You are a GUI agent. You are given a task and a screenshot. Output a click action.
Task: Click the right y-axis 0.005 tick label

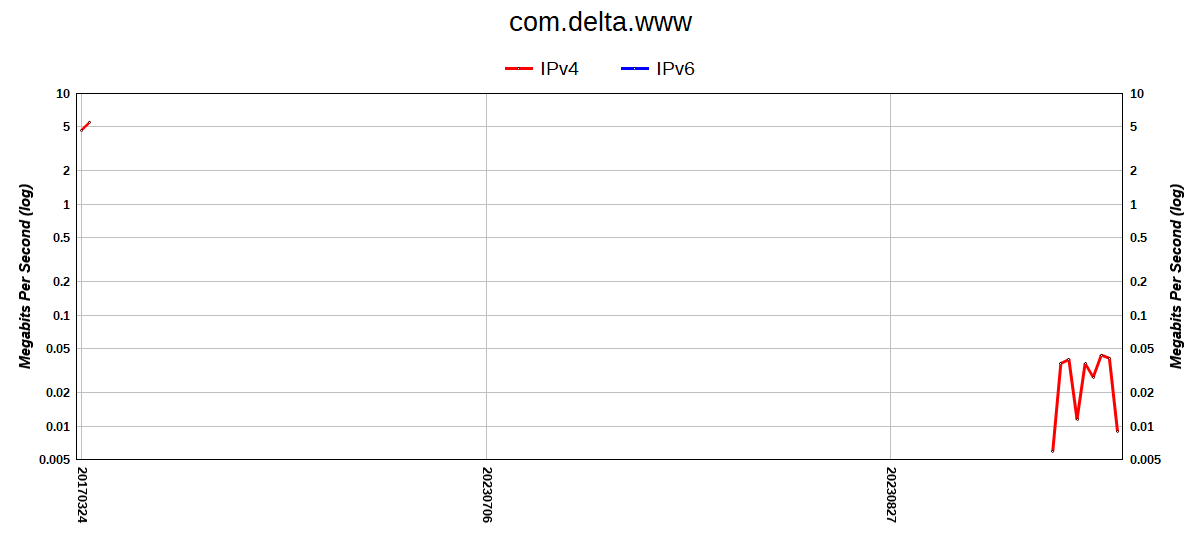tap(1144, 460)
